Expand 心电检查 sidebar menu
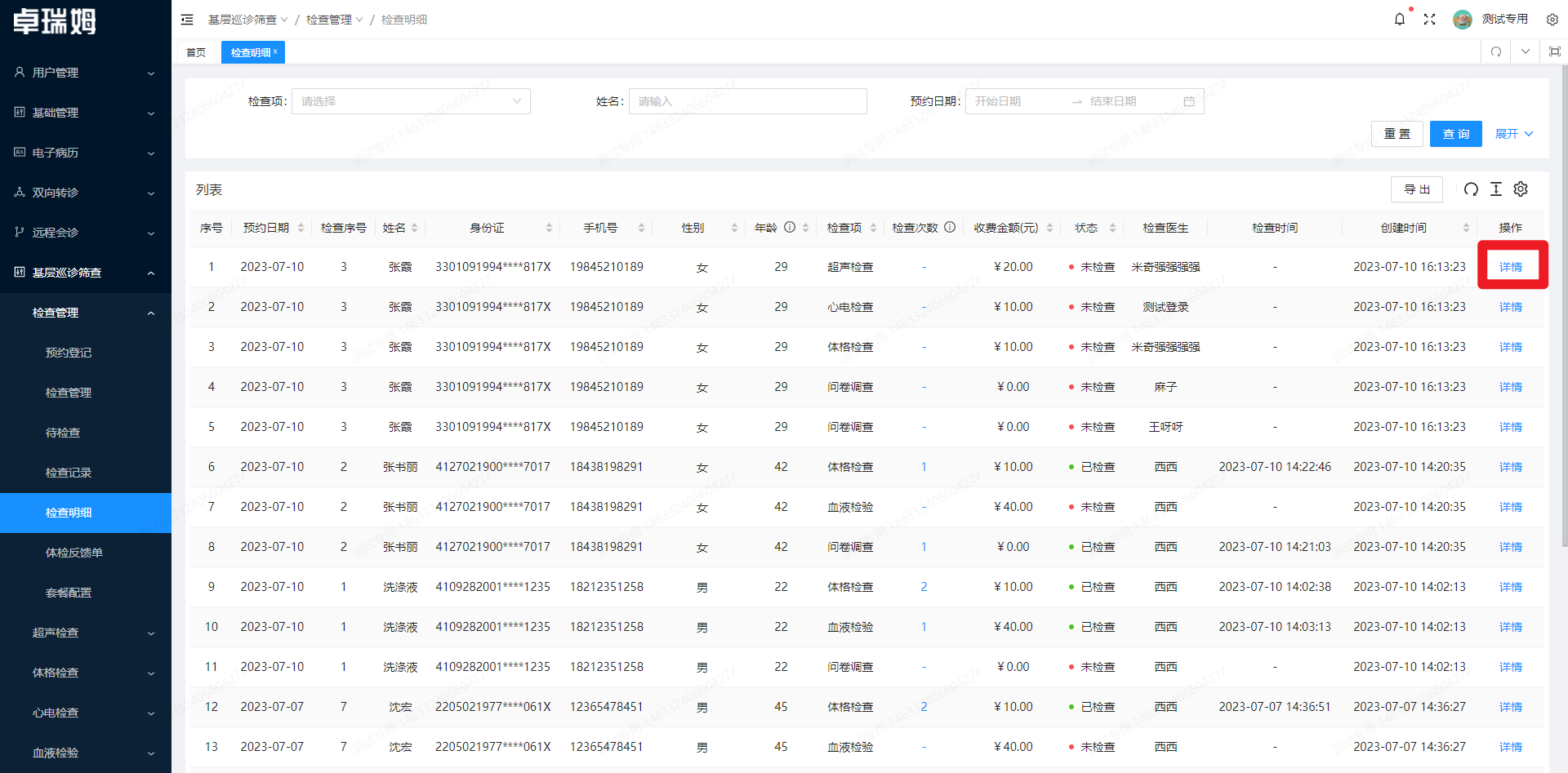The image size is (1568, 773). pyautogui.click(x=86, y=713)
